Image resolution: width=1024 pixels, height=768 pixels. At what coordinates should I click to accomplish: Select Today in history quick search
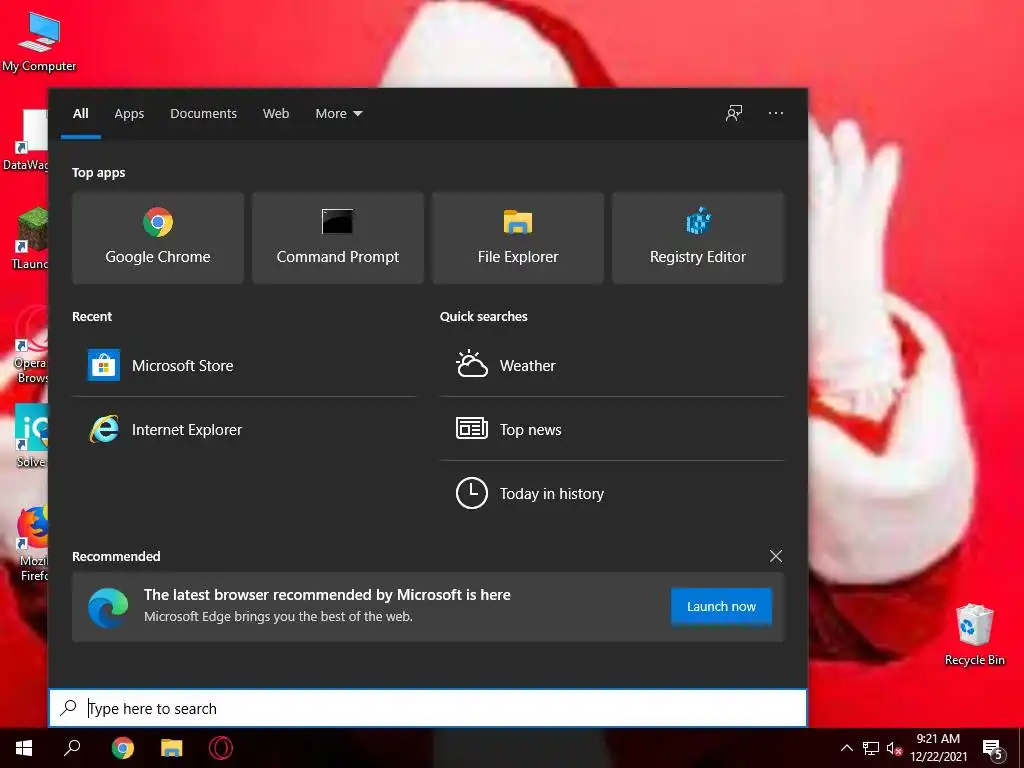pyautogui.click(x=612, y=494)
